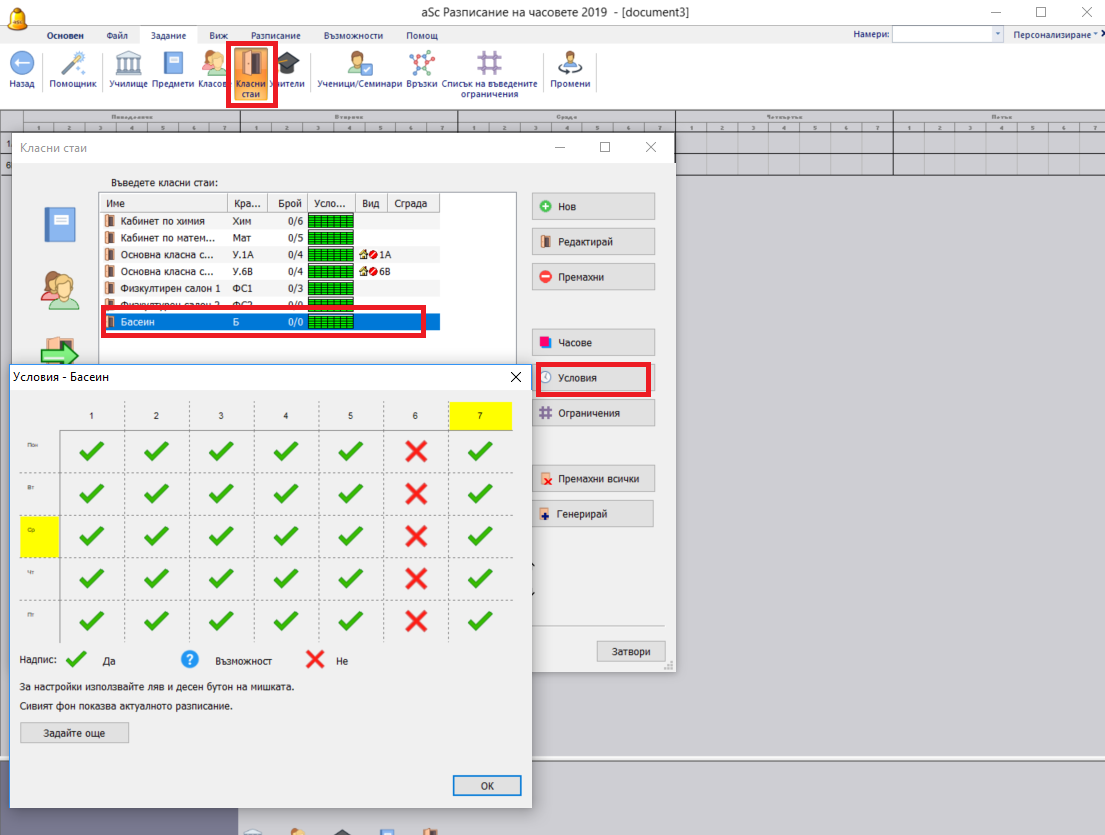Toggle the Friday period 7 checkmark cell
Viewport: 1105px width, 835px height.
[480, 620]
